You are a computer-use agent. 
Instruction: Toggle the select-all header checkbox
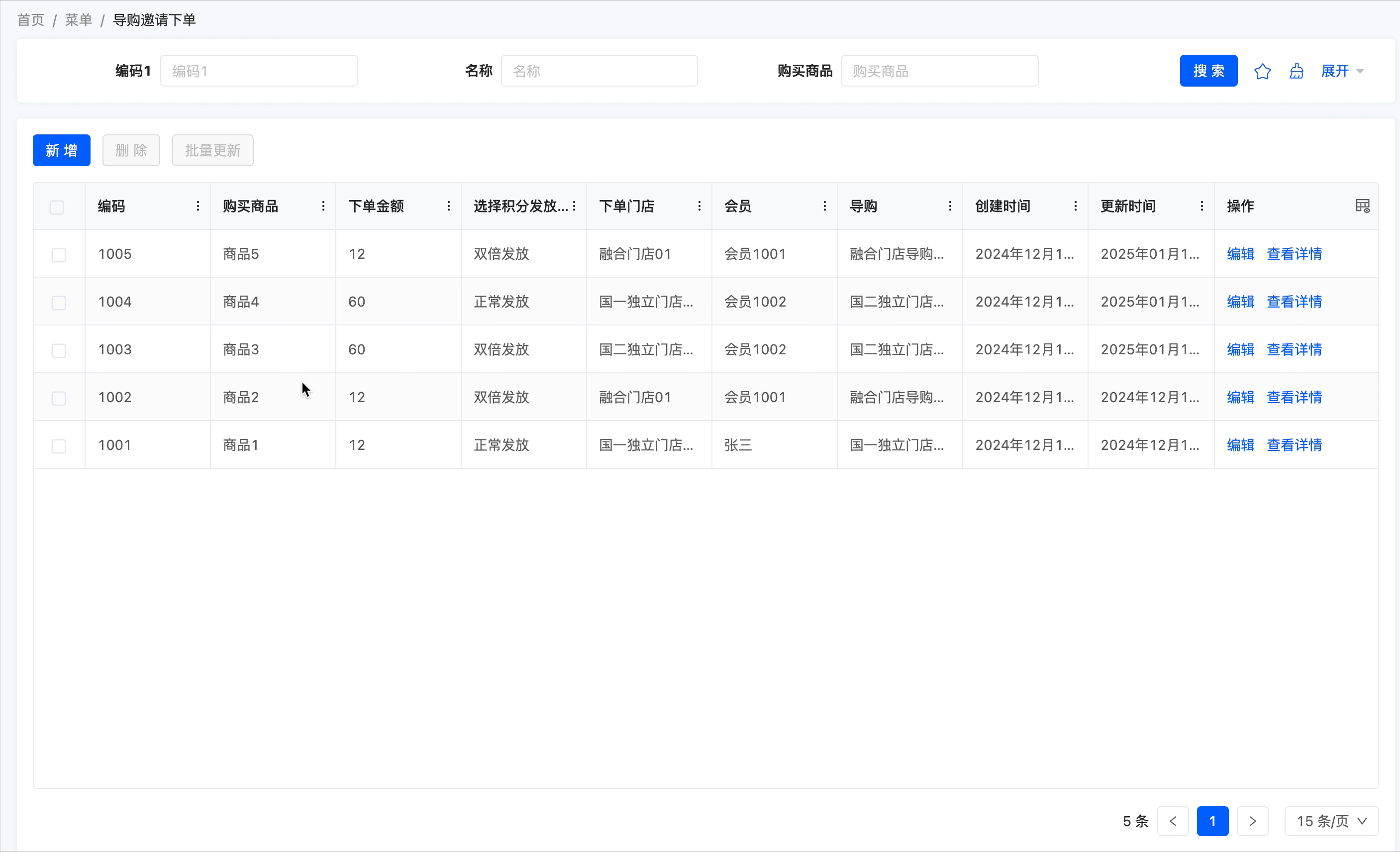point(57,207)
